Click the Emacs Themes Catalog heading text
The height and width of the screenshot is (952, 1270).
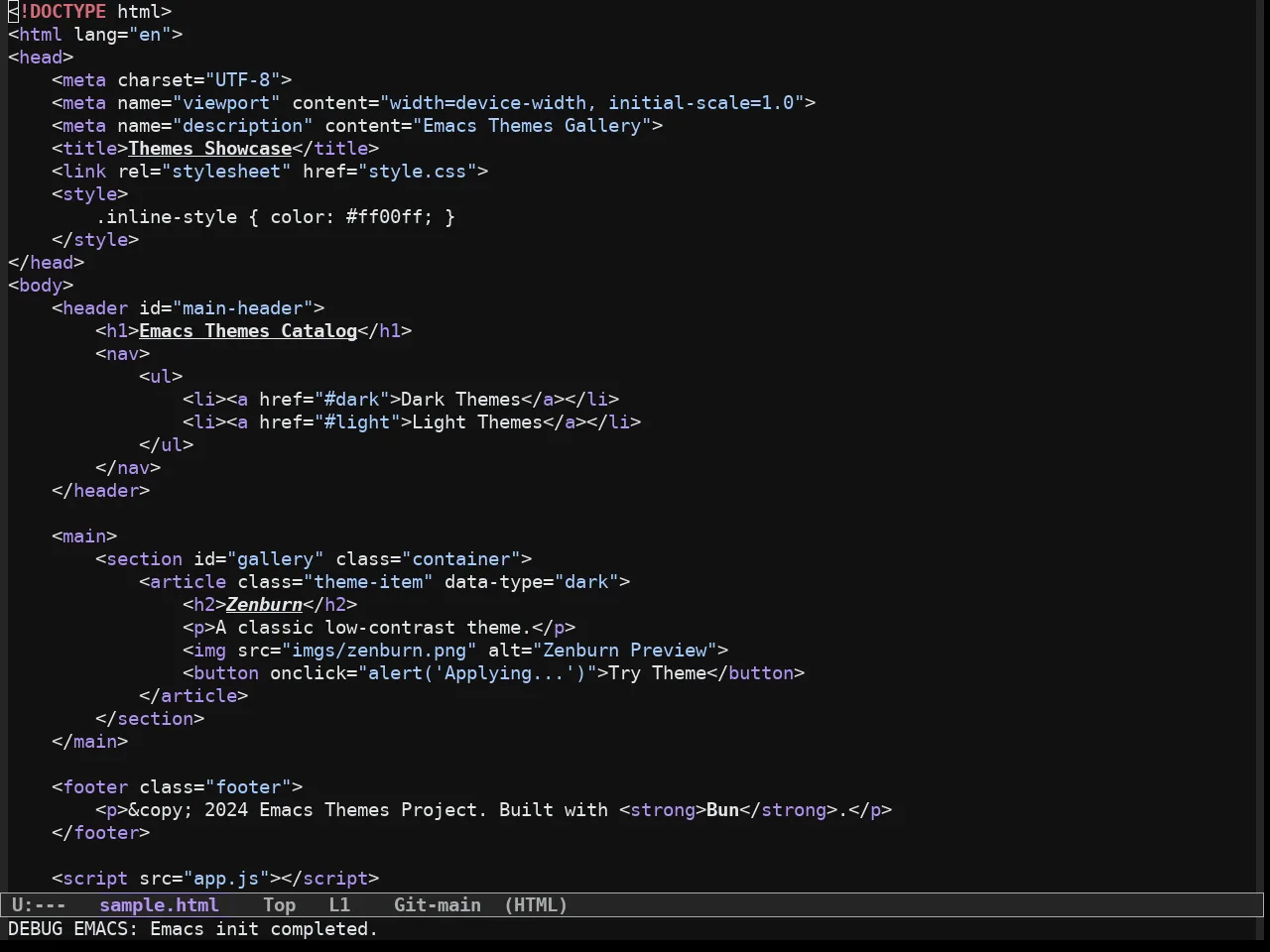(248, 331)
